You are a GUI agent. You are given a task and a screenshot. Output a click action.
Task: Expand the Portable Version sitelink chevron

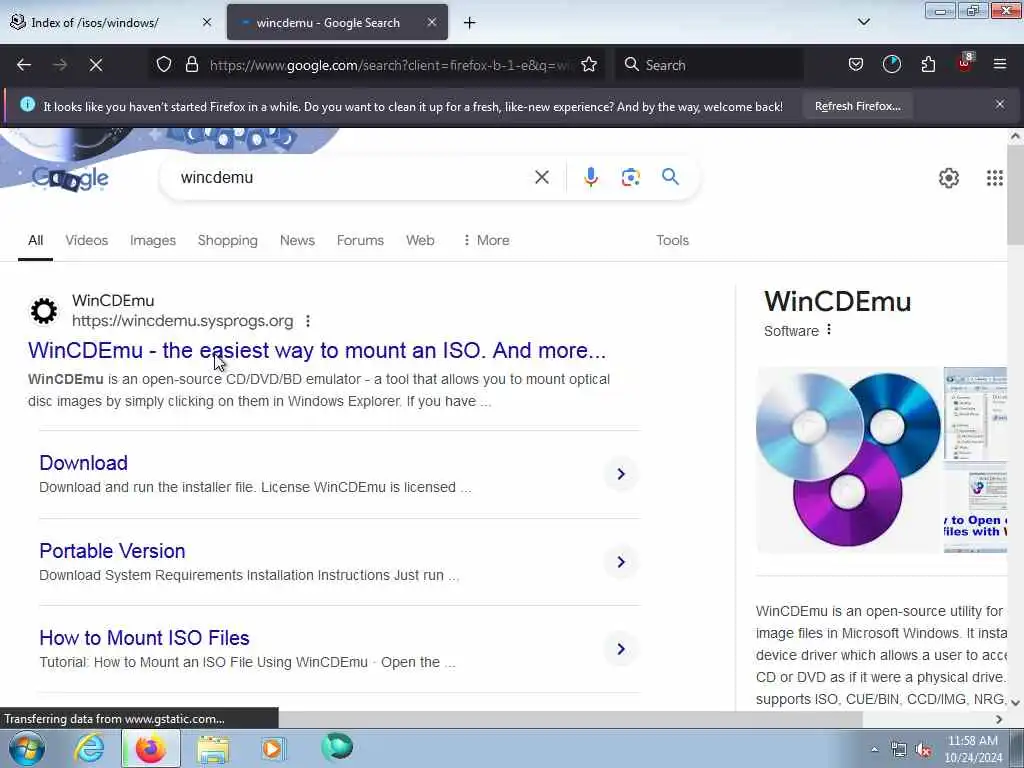point(621,562)
